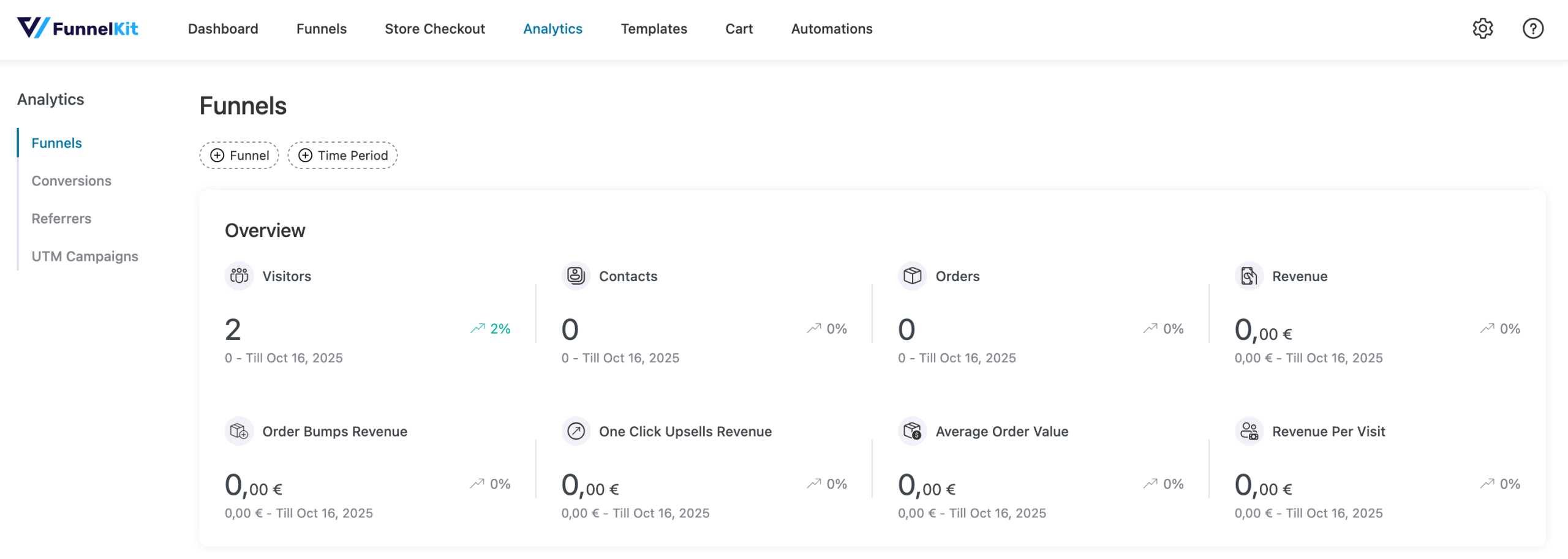Open the Automations navigation item
This screenshot has width=1568, height=559.
click(x=831, y=29)
